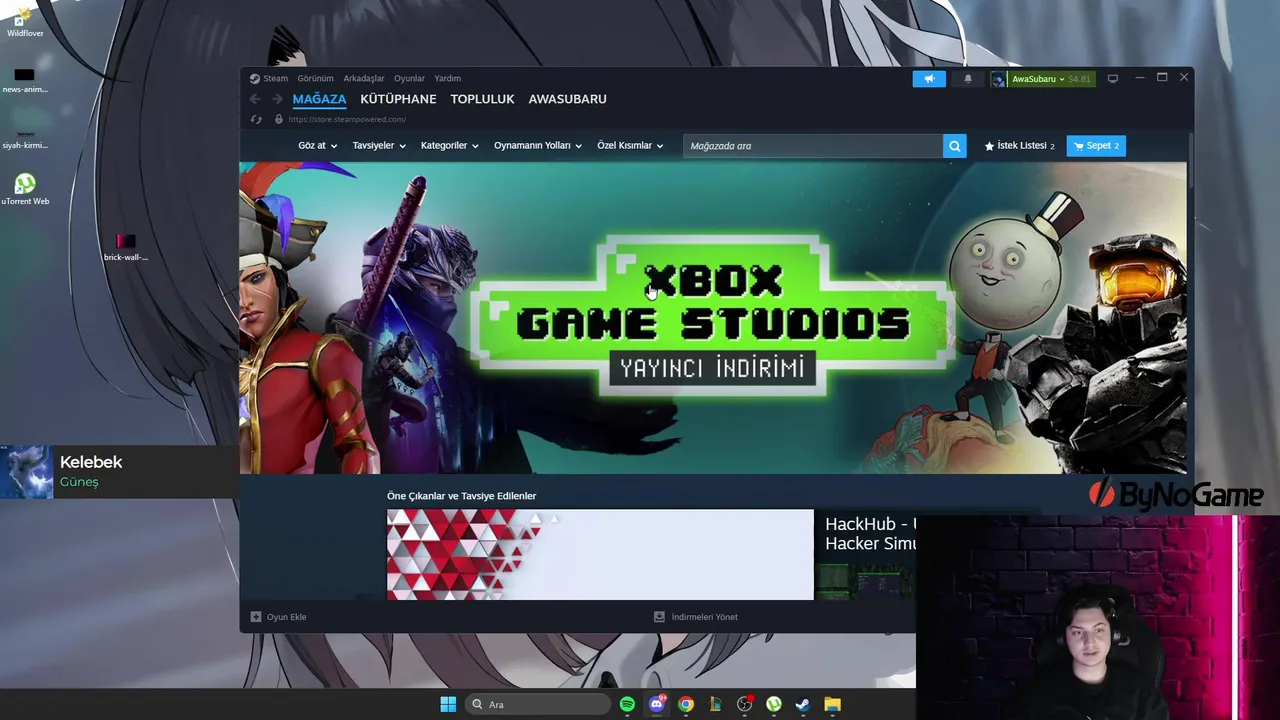Viewport: 1280px width, 720px height.
Task: Click the HackHub game title
Action: click(870, 533)
